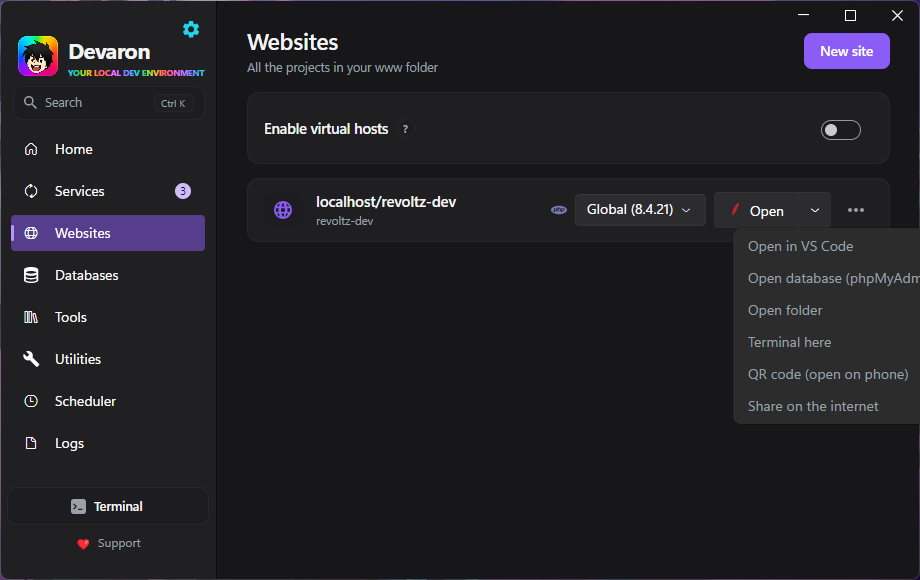
Task: Go to Utilities section
Action: pos(108,359)
